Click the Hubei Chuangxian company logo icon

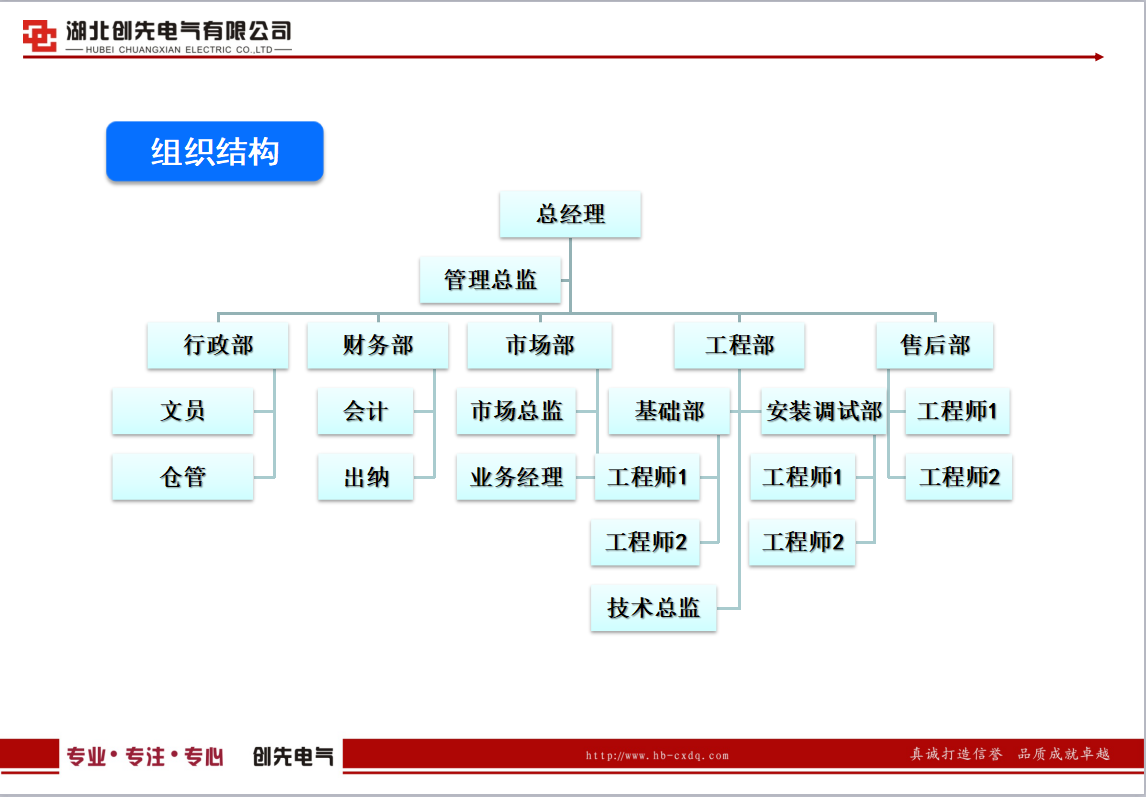pos(40,36)
